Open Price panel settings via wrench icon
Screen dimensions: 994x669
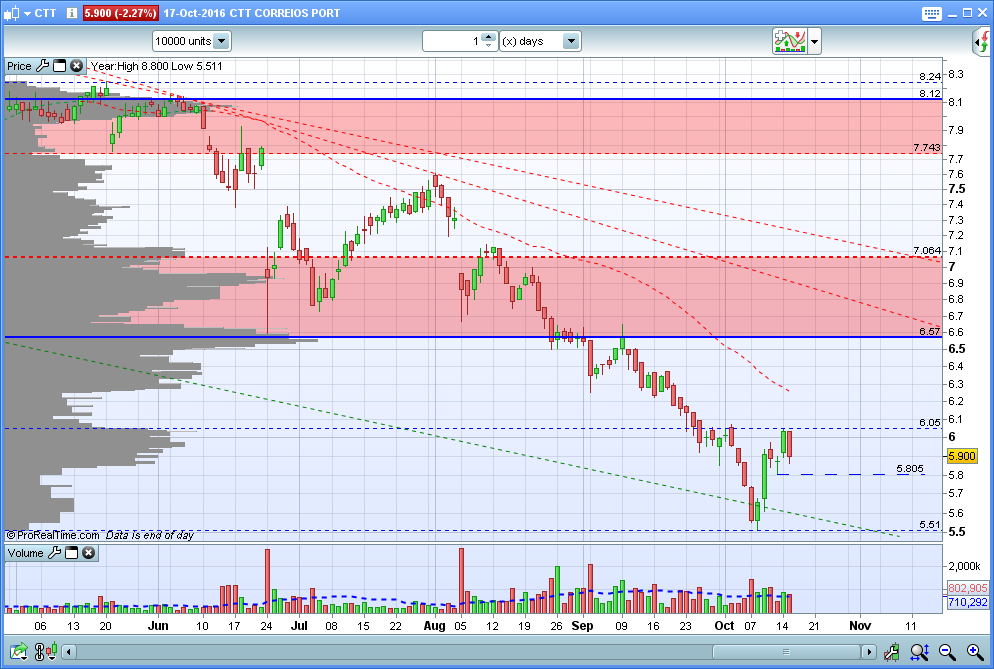[x=42, y=65]
